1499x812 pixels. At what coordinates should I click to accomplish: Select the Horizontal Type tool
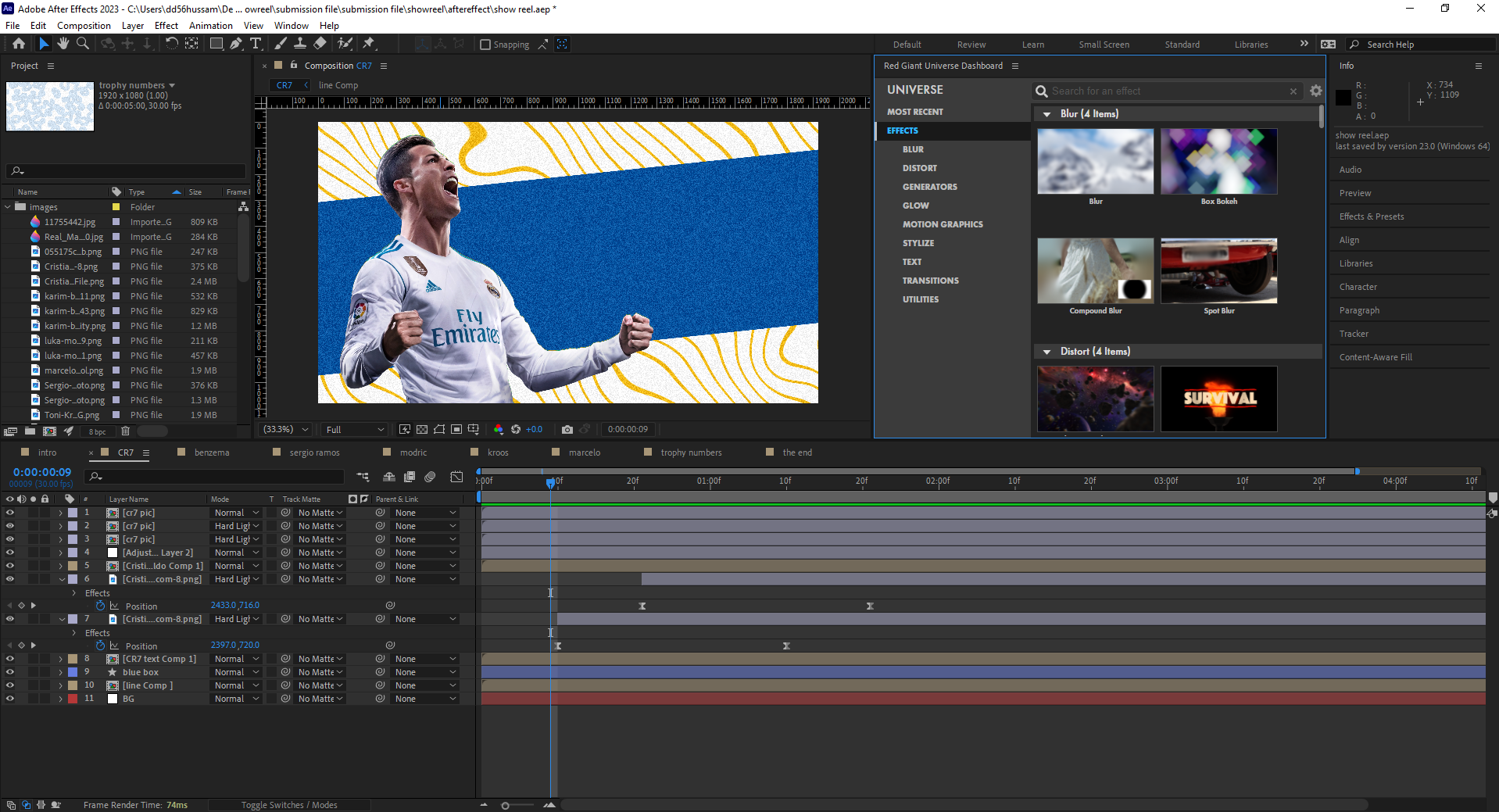[255, 44]
